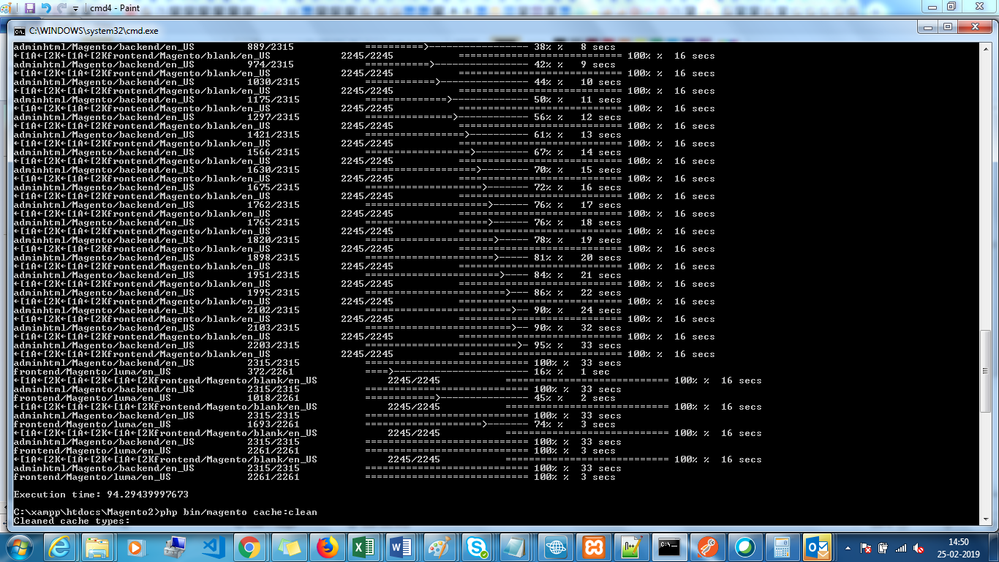Click the Paint application icon in title bar
This screenshot has width=999, height=562.
tap(6, 8)
